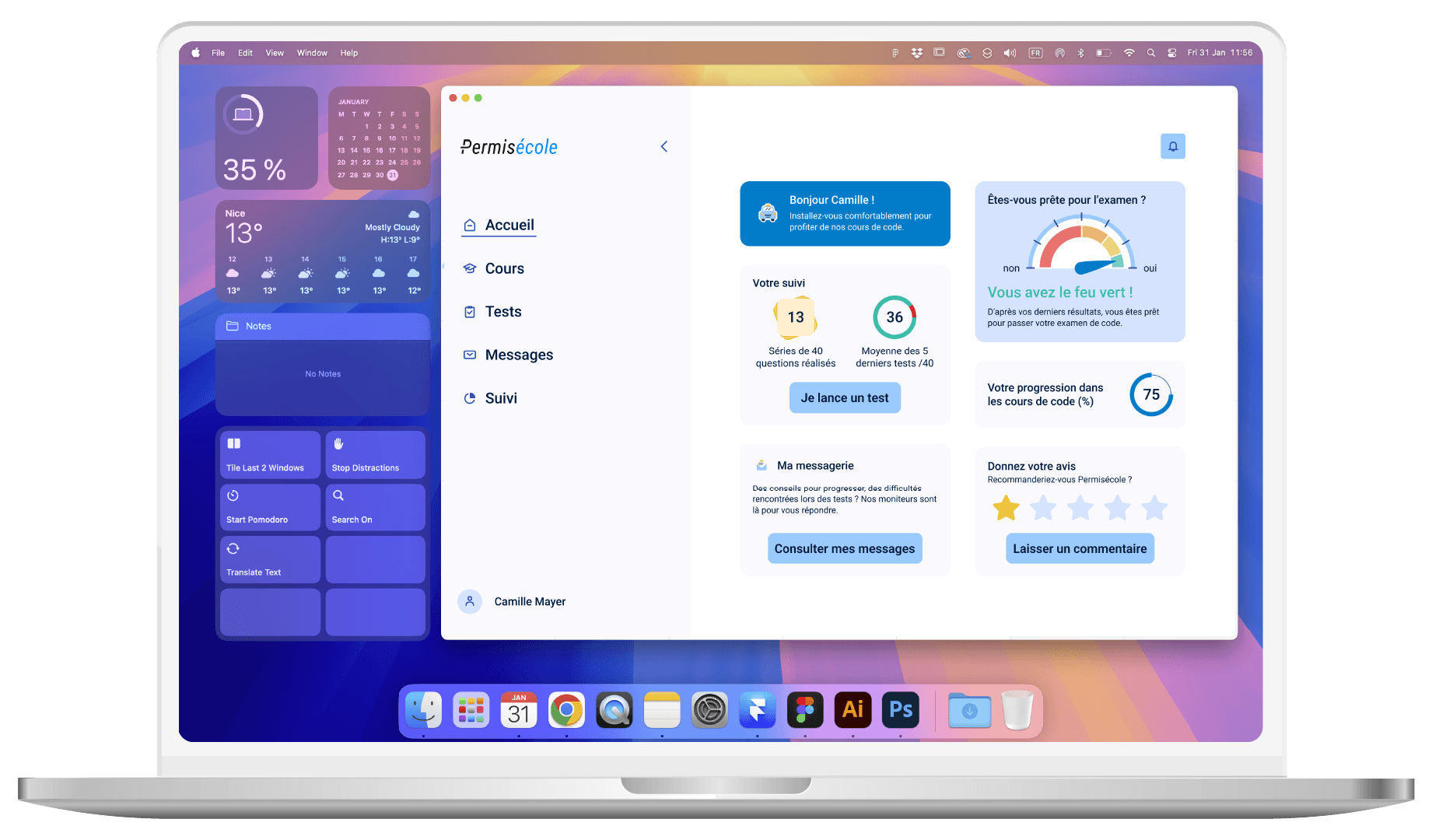The width and height of the screenshot is (1432, 840).
Task: Rate five stars in Donnez votre avis
Action: click(1155, 508)
